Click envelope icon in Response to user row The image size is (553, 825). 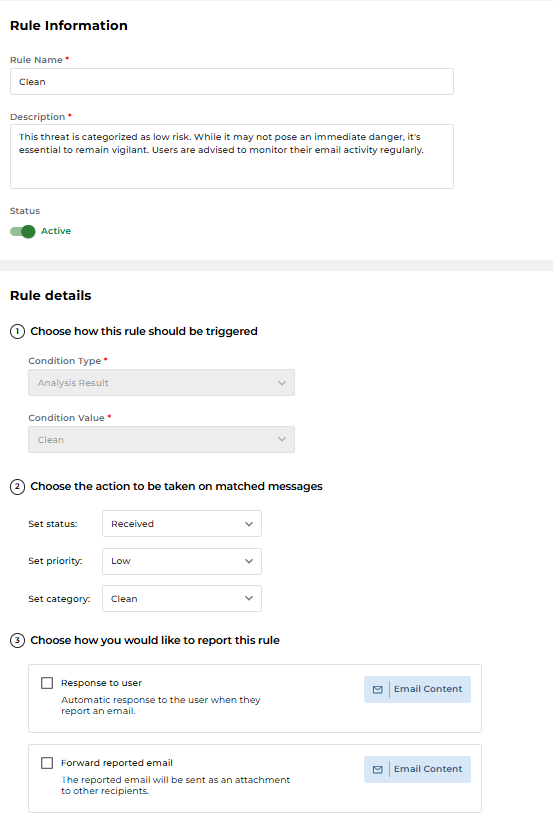[377, 689]
